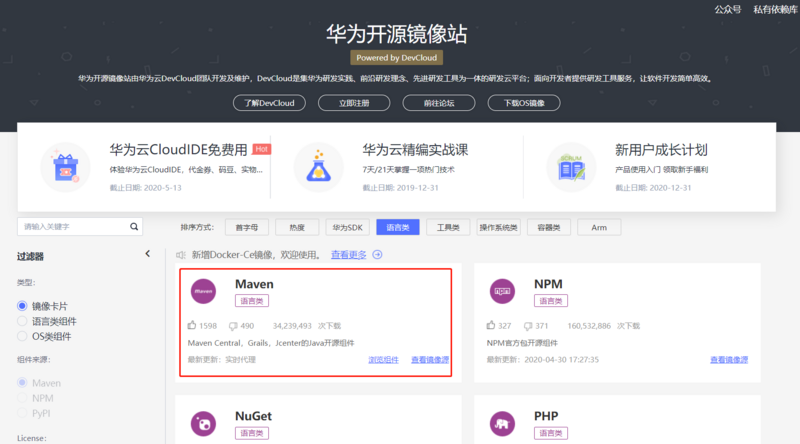Viewport: 800px width, 444px height.
Task: Select the 镜像卡片 radio option
Action: pos(22,306)
